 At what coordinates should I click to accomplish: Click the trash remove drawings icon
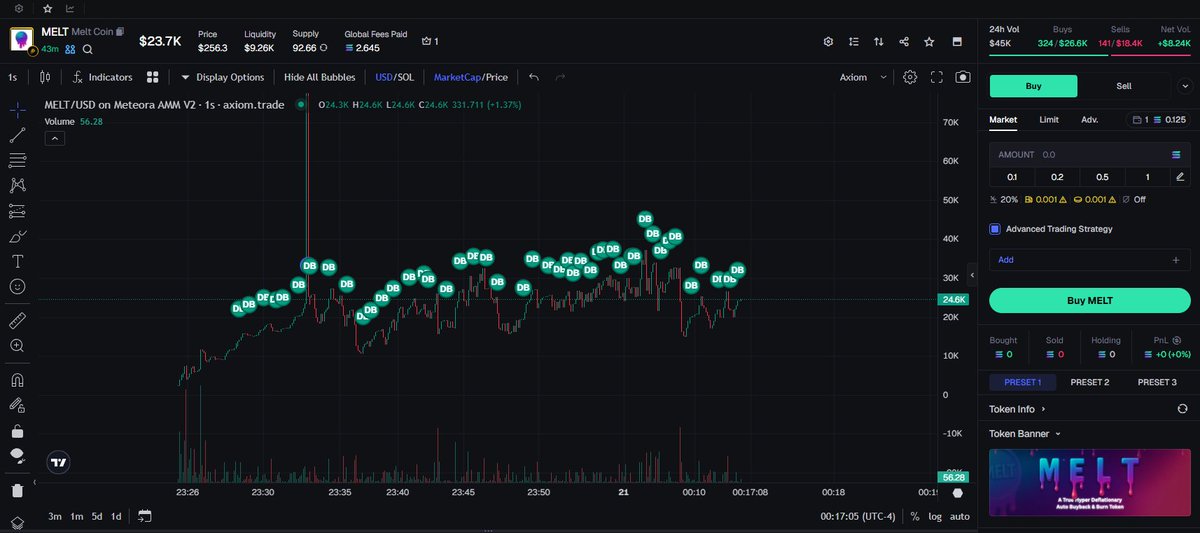coord(17,491)
